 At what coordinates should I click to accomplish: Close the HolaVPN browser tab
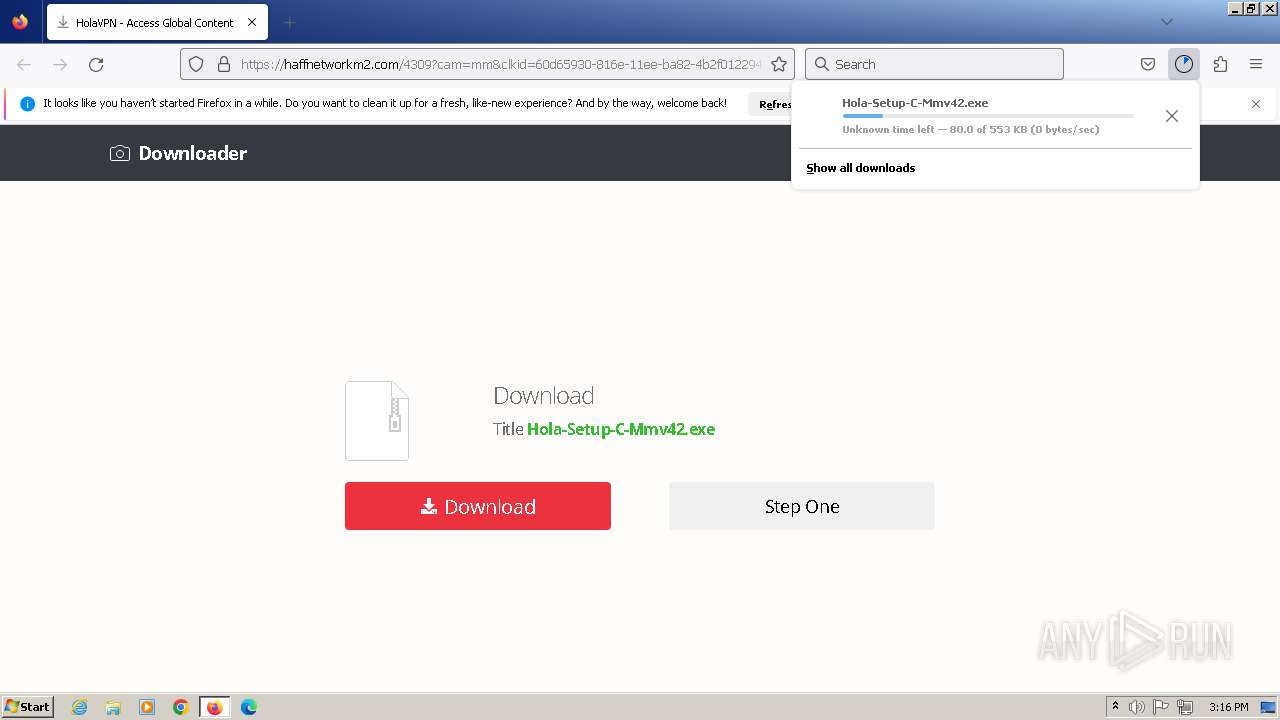click(251, 22)
